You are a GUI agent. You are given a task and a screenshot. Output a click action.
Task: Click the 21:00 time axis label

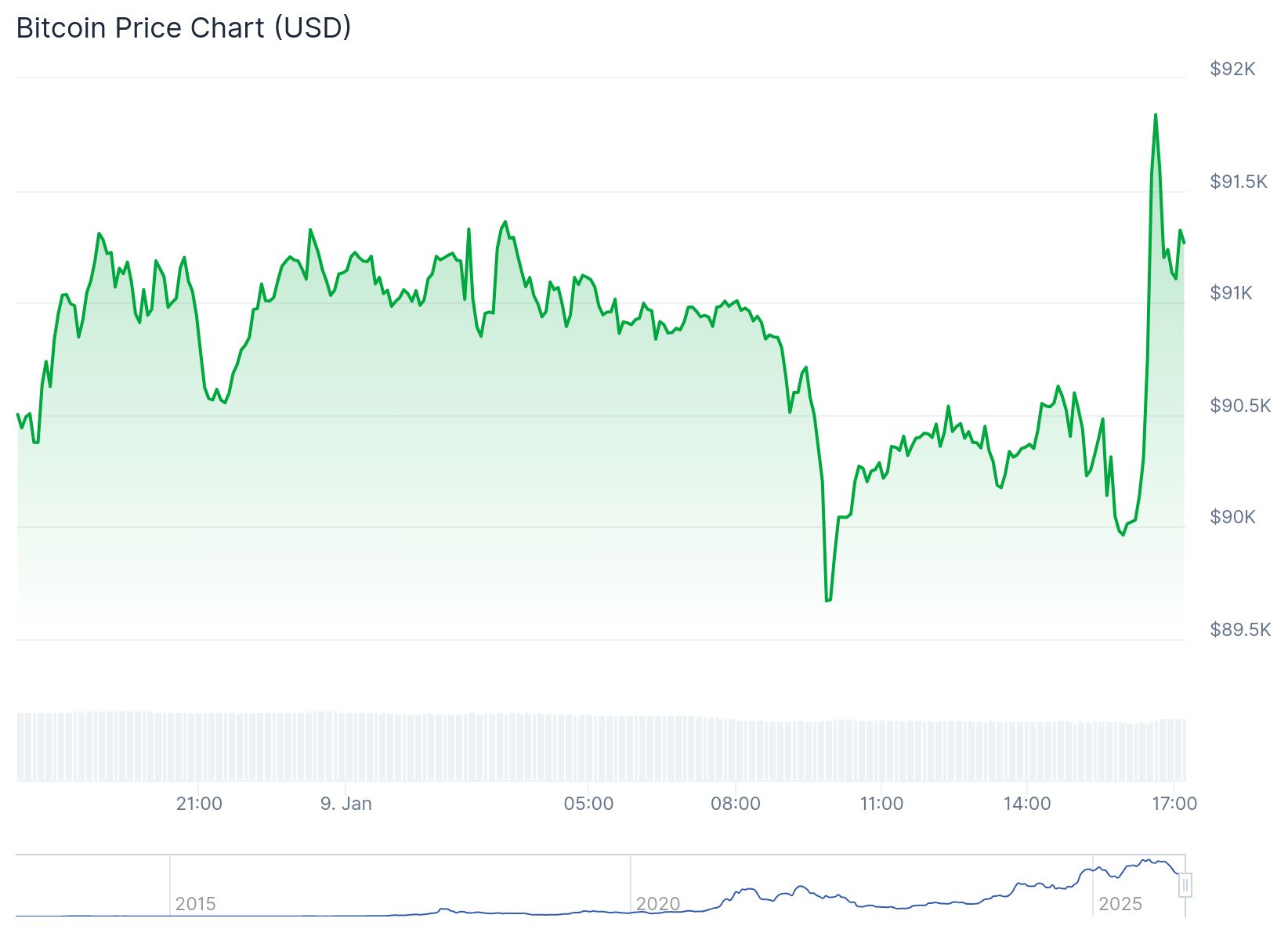coord(199,804)
